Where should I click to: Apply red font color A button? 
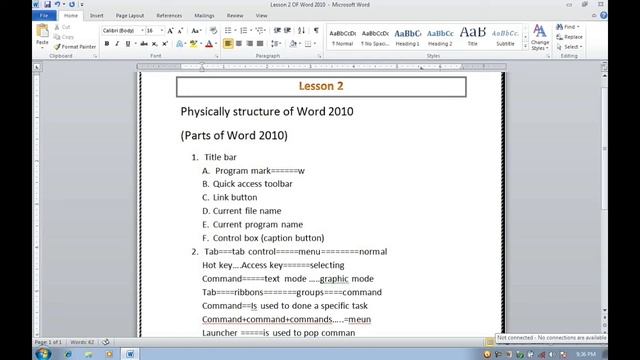[209, 44]
